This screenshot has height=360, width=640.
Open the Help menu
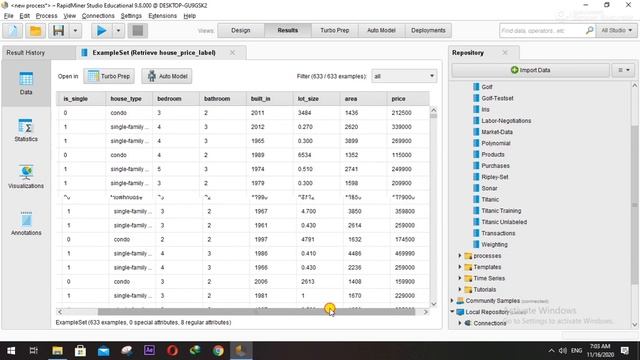(x=189, y=16)
